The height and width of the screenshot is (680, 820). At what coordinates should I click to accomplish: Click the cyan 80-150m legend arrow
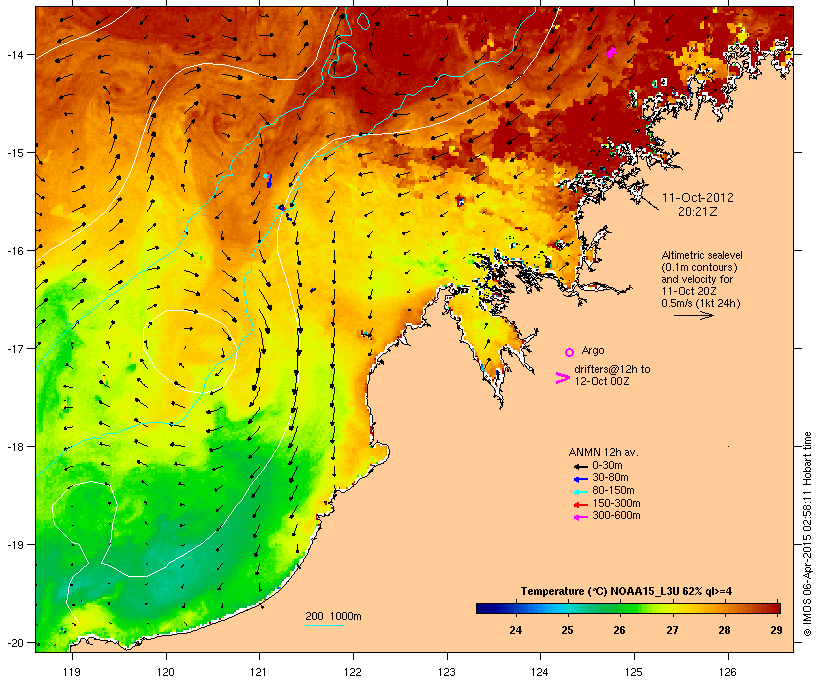coord(580,492)
